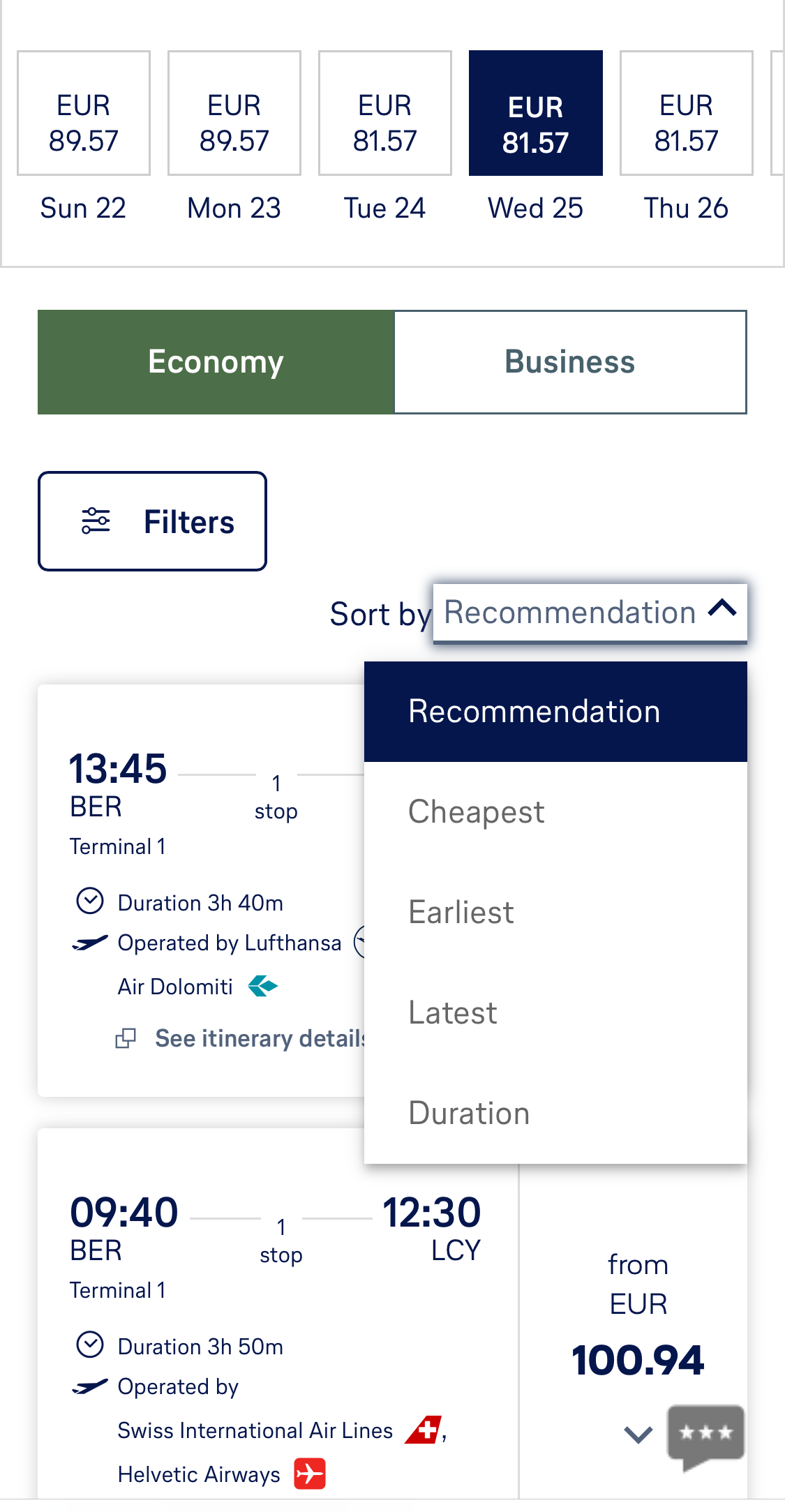This screenshot has height=1512, width=785.
Task: Select Duration sorting option
Action: (x=468, y=1114)
